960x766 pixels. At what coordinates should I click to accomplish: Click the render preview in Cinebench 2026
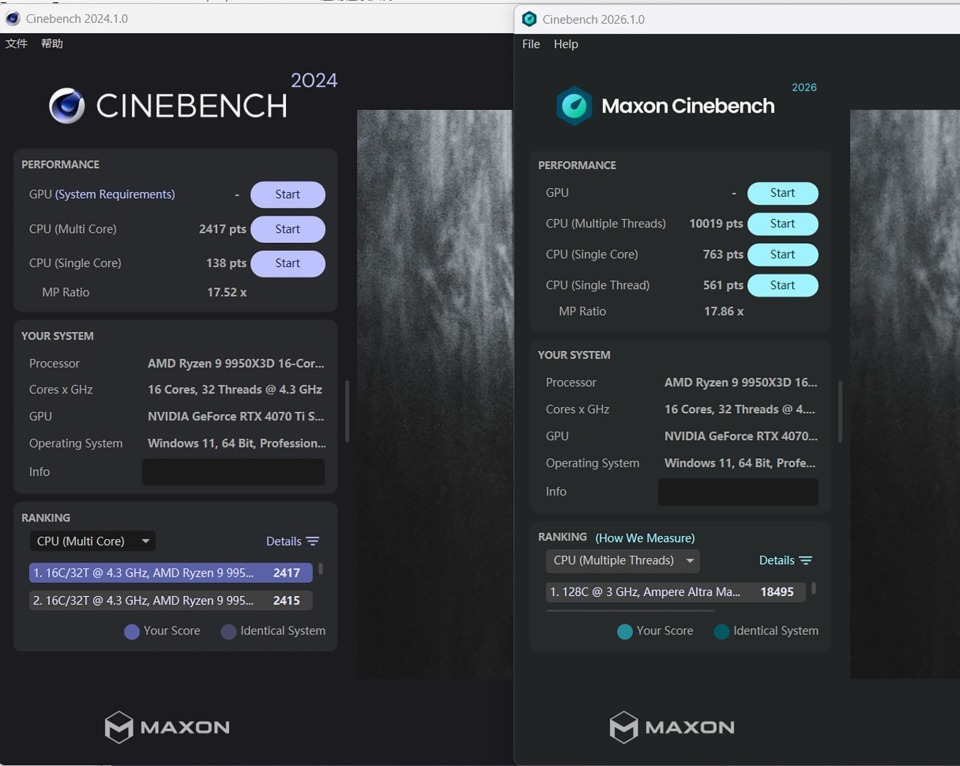click(x=905, y=394)
